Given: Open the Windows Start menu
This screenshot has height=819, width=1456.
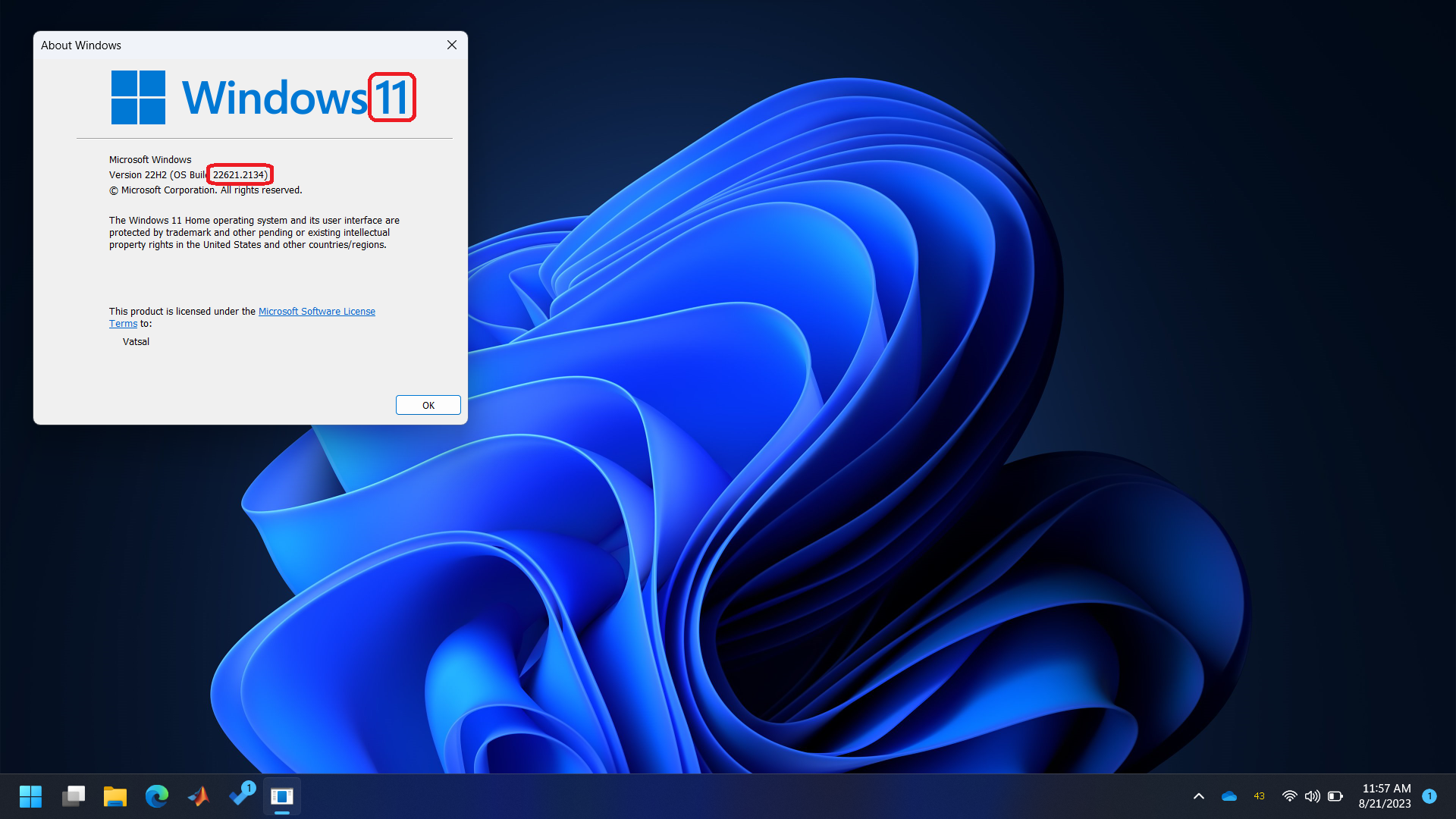Looking at the screenshot, I should click(x=30, y=796).
